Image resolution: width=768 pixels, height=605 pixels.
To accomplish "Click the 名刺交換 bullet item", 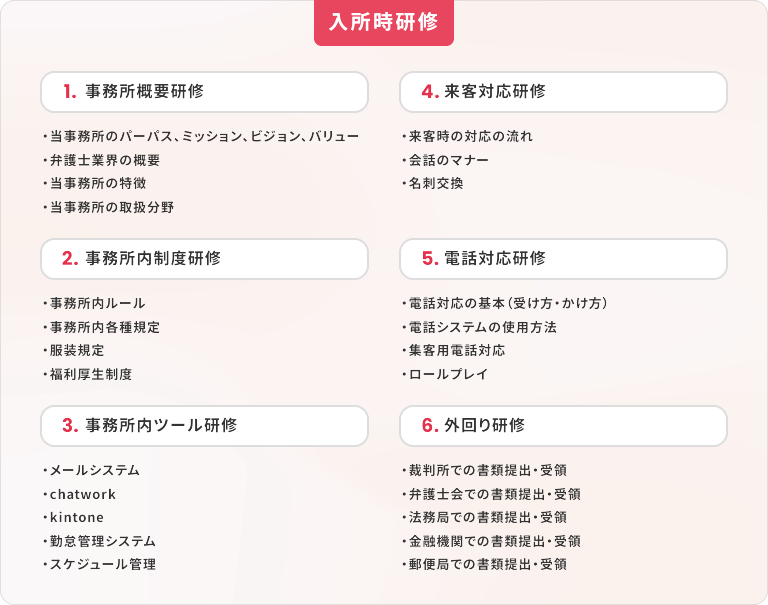I will (x=433, y=183).
